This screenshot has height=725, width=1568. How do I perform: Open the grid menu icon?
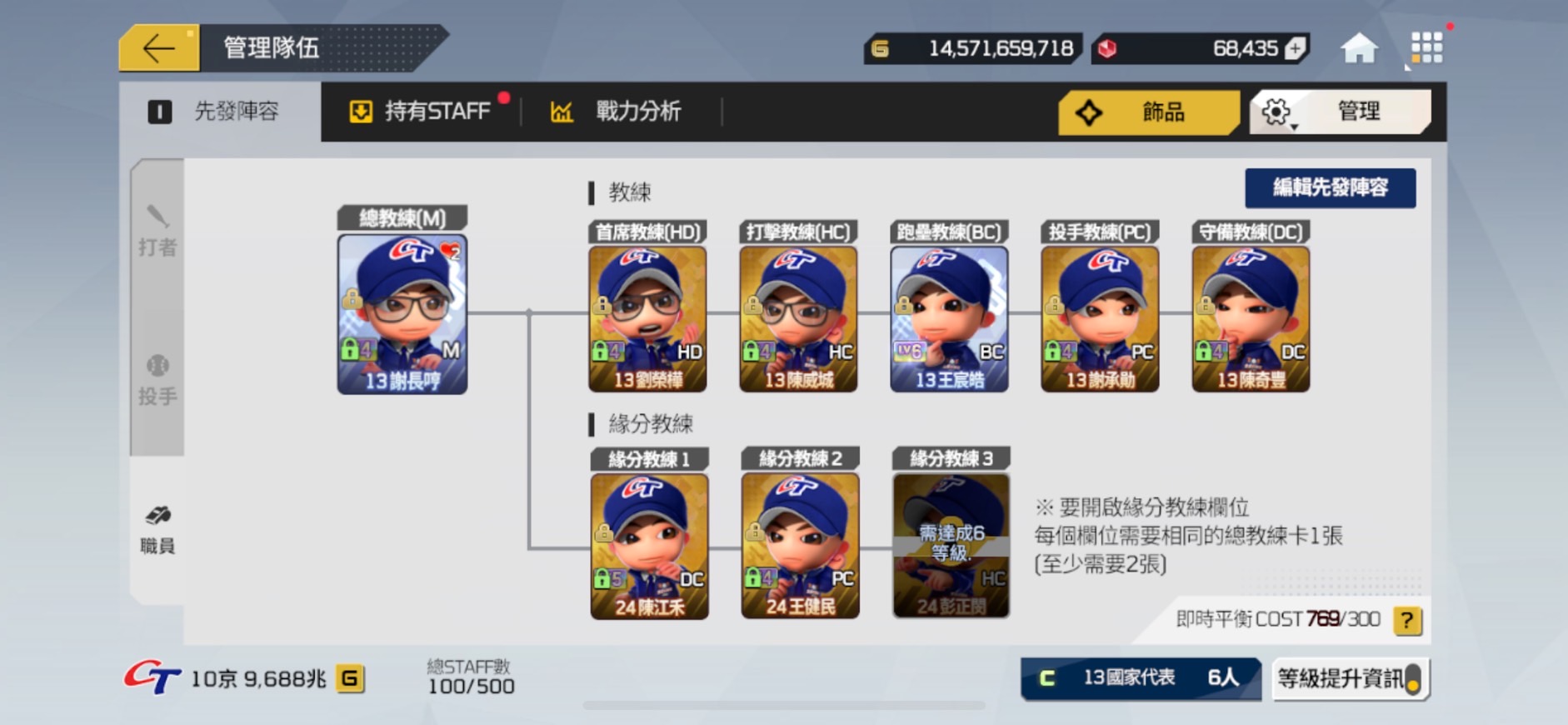pos(1426,47)
